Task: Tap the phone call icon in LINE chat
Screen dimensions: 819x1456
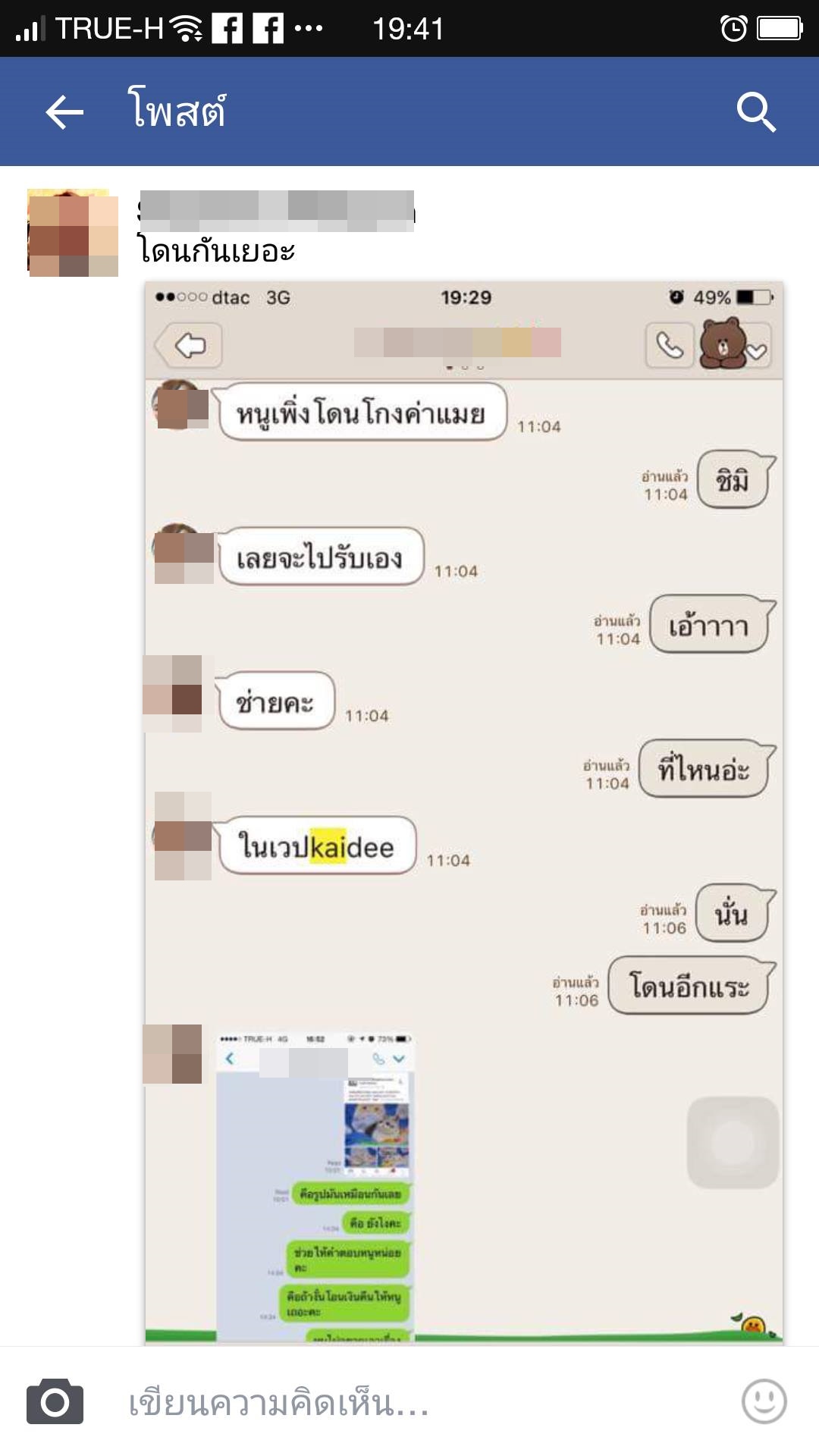Action: click(x=670, y=346)
